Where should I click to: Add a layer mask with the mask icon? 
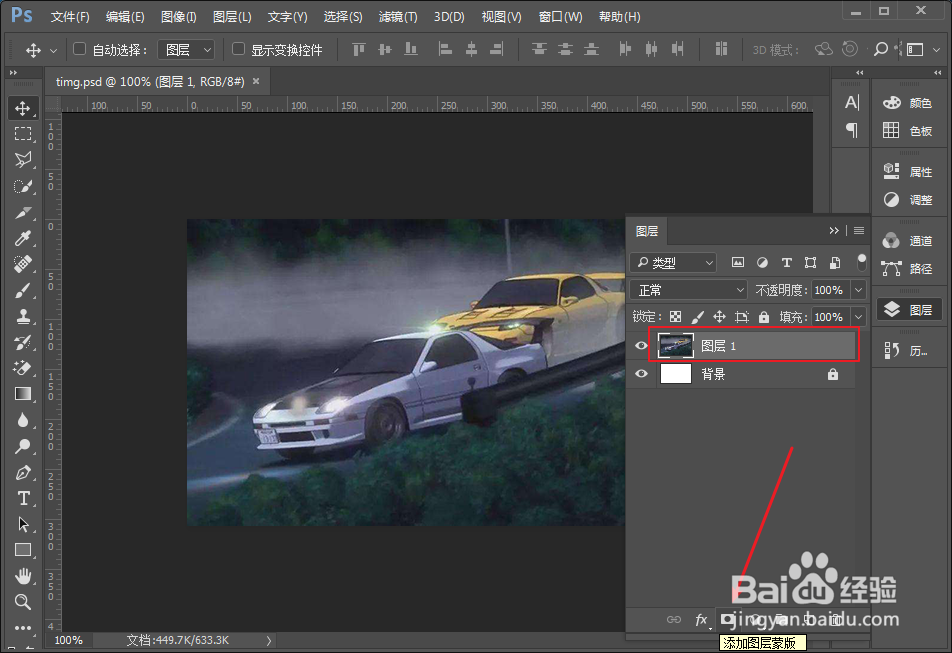coord(727,620)
